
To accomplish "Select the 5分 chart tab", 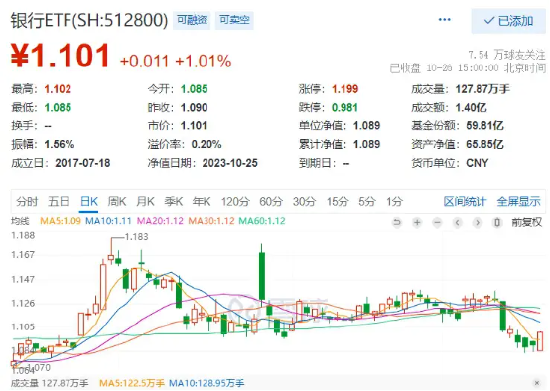I will [x=367, y=202].
